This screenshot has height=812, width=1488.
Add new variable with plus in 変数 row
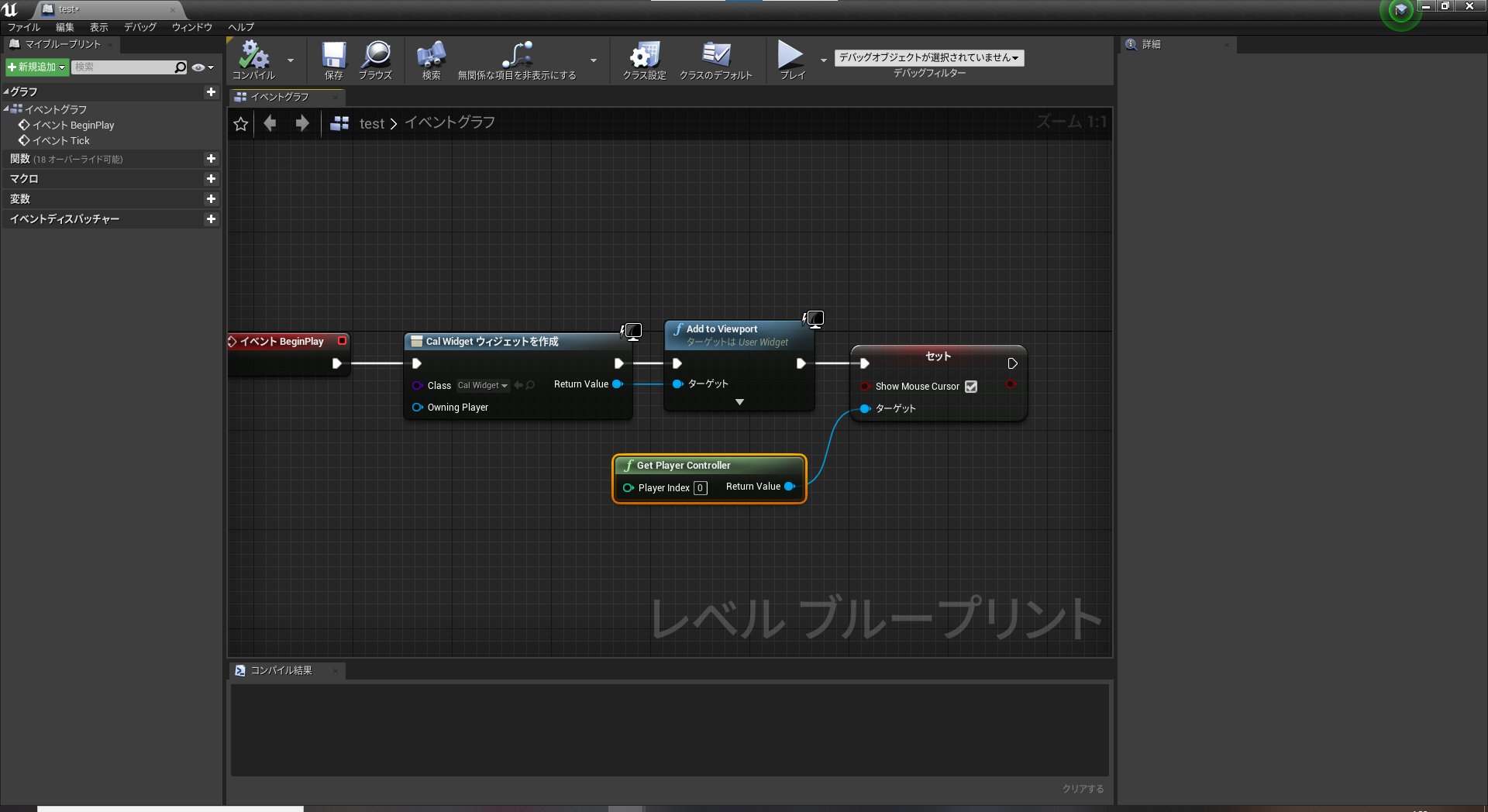211,199
